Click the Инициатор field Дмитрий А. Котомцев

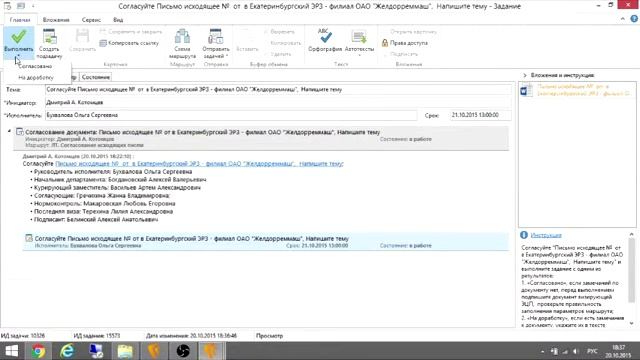tap(278, 102)
